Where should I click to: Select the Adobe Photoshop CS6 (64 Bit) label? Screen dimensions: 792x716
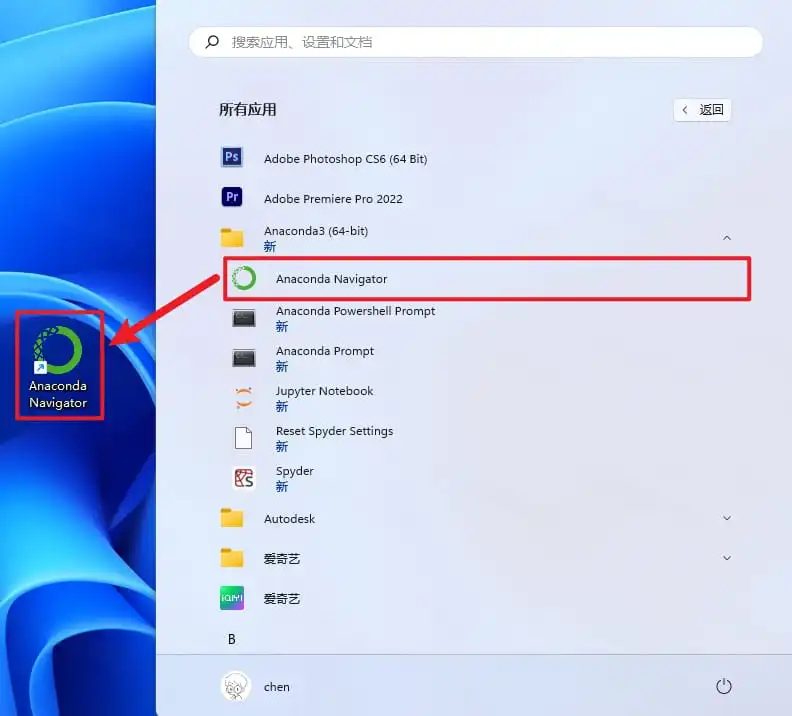(x=345, y=159)
